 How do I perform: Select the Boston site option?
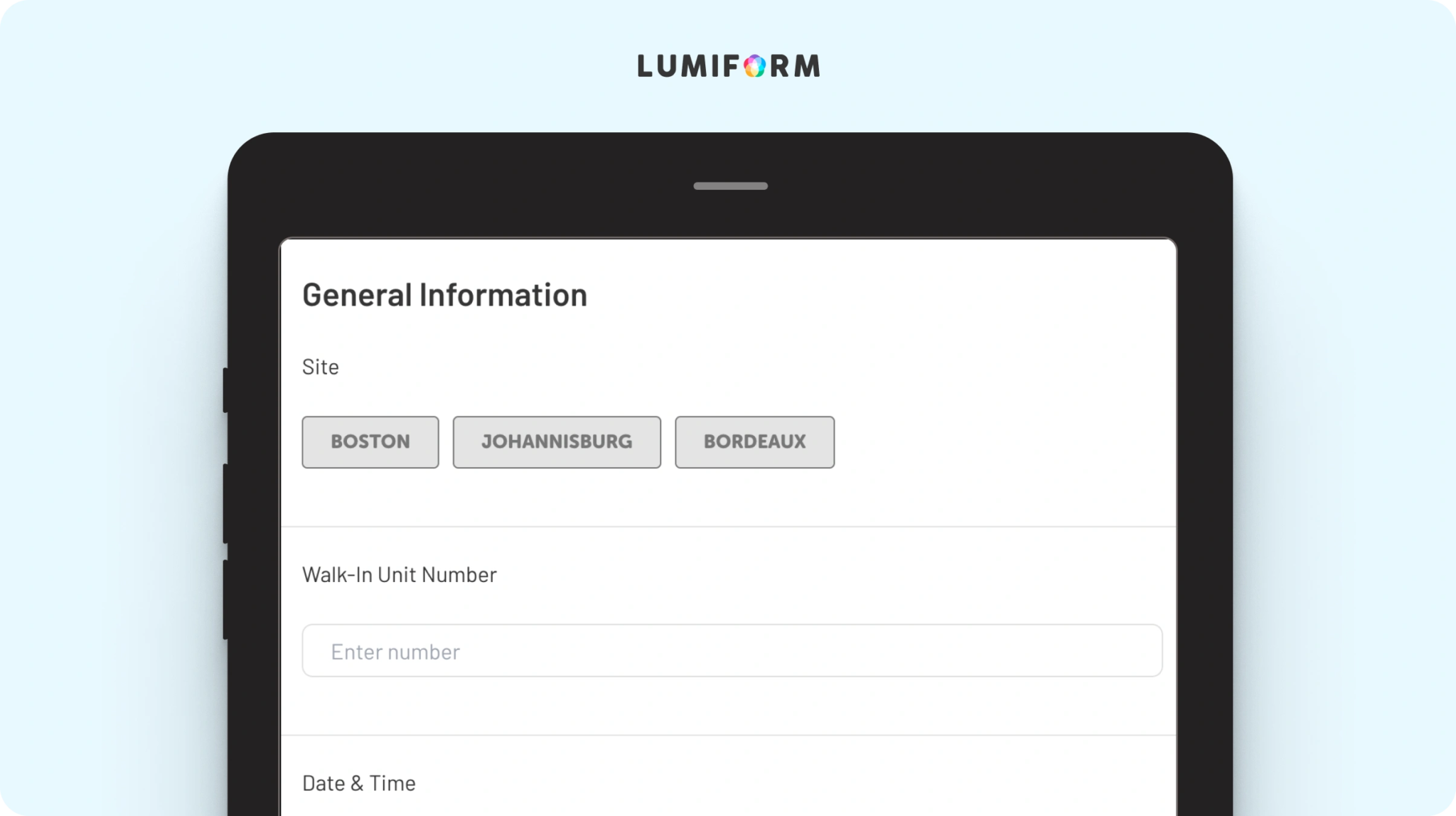(x=370, y=442)
